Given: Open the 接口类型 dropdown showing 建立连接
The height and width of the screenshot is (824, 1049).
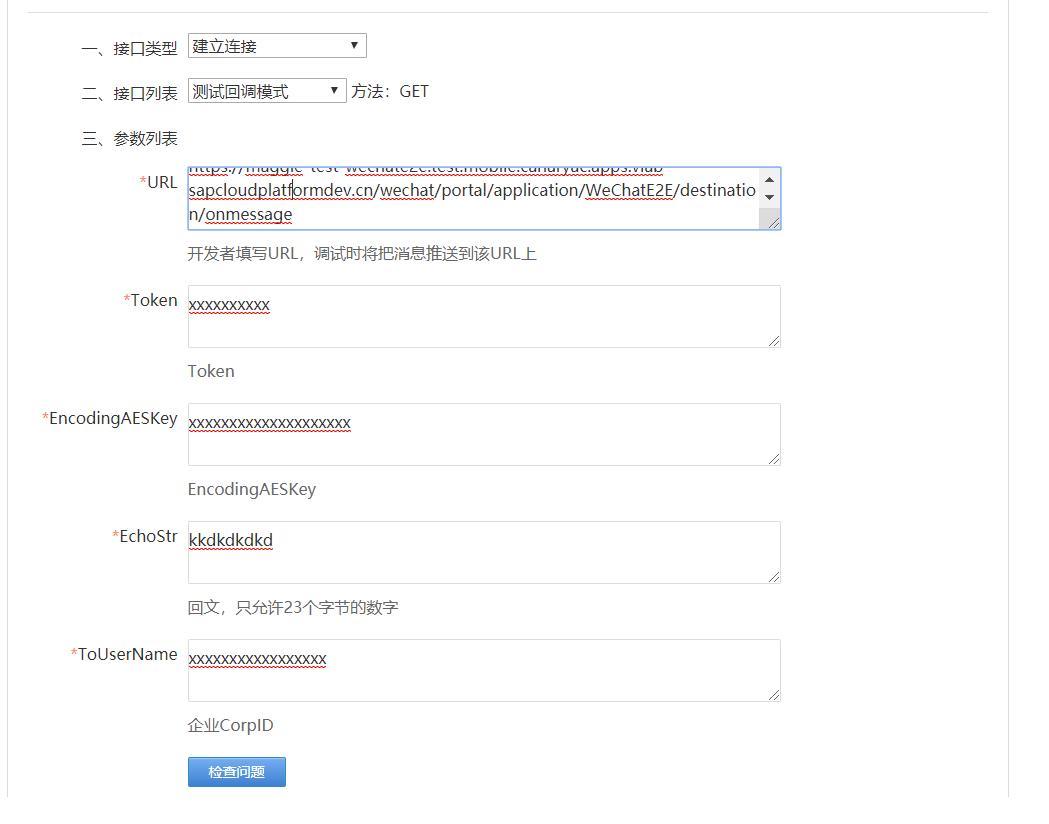Looking at the screenshot, I should pos(276,45).
